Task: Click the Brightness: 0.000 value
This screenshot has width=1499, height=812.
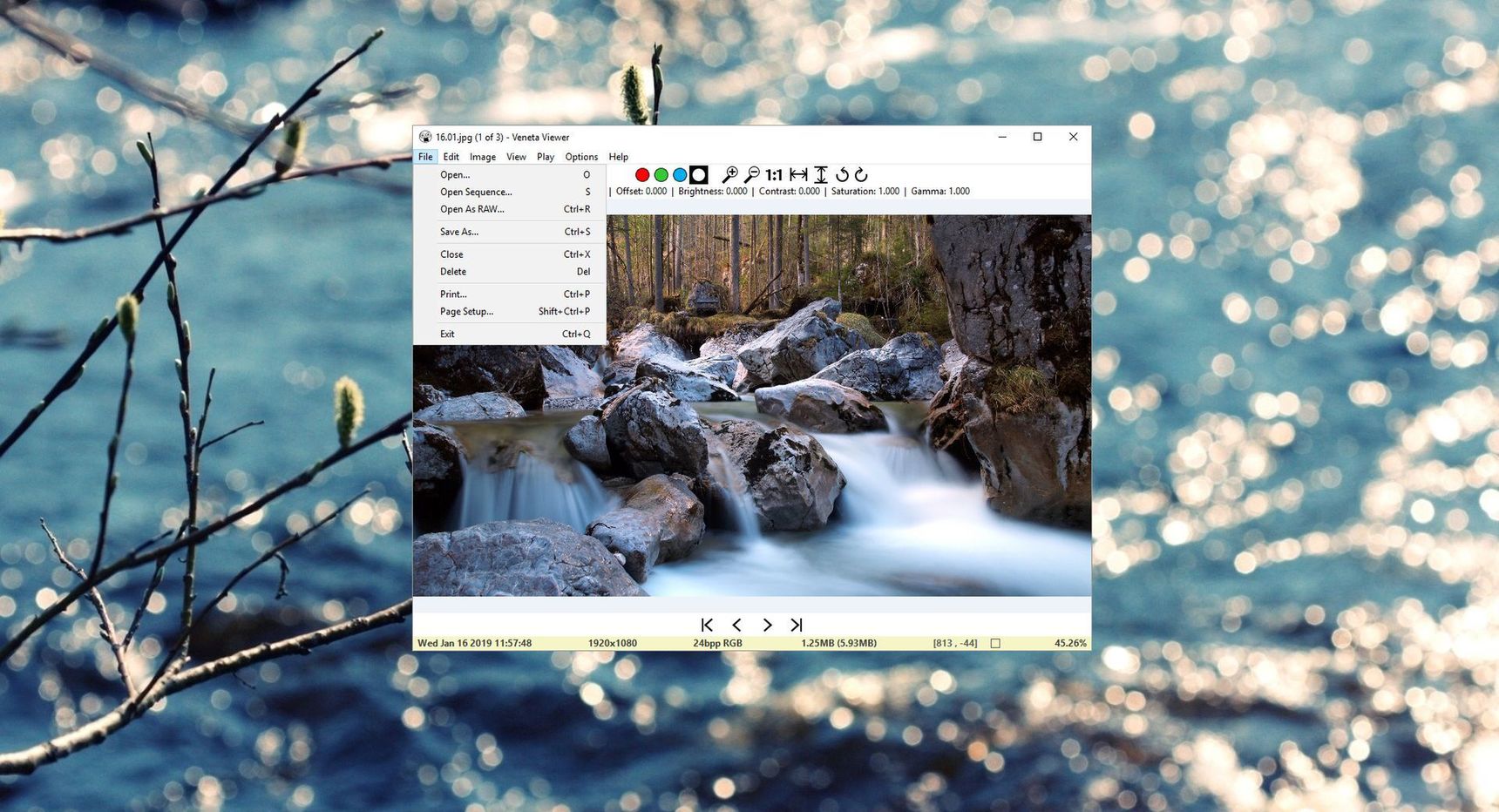Action: pyautogui.click(x=713, y=192)
